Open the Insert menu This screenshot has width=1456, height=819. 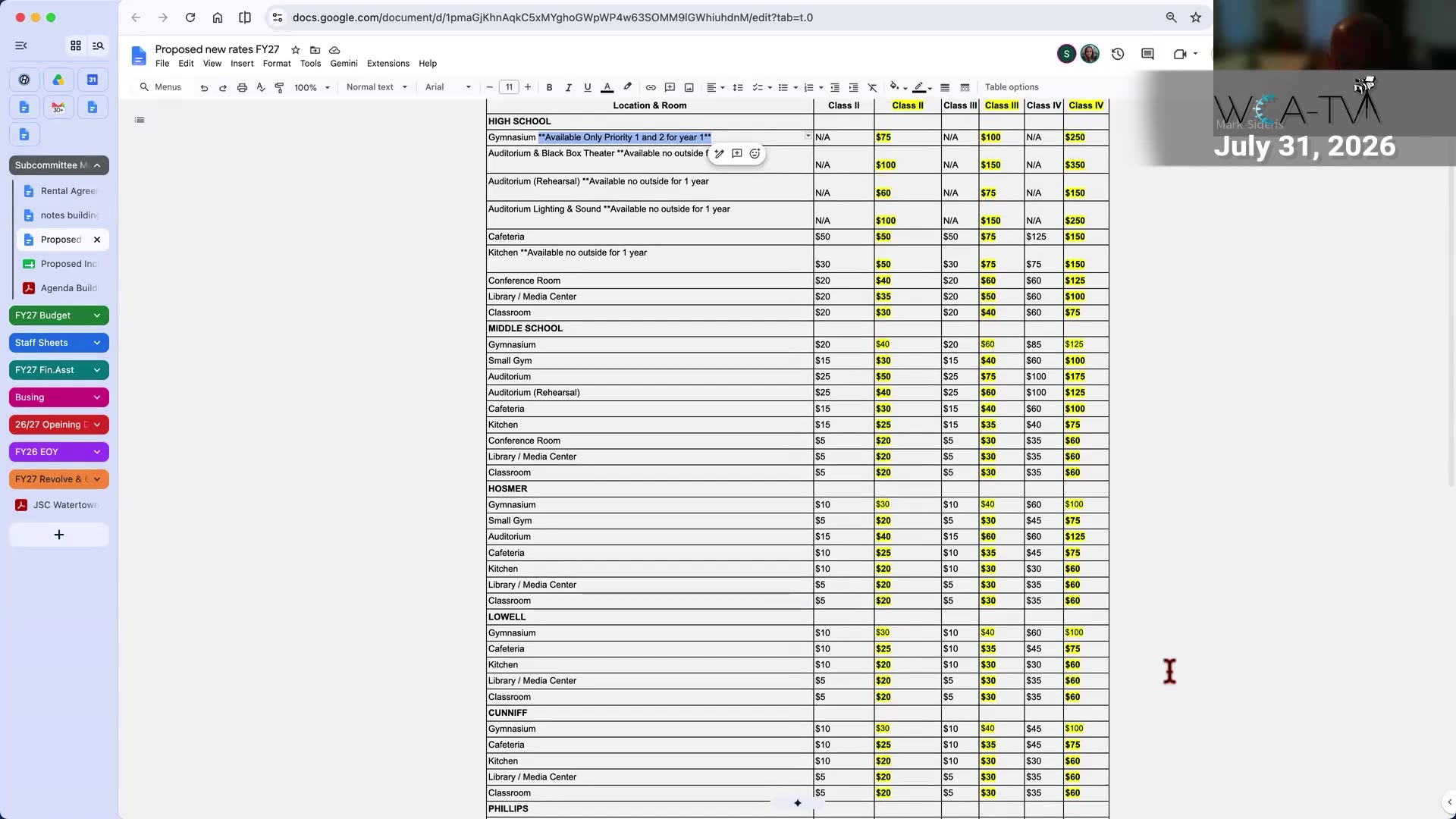coord(242,64)
